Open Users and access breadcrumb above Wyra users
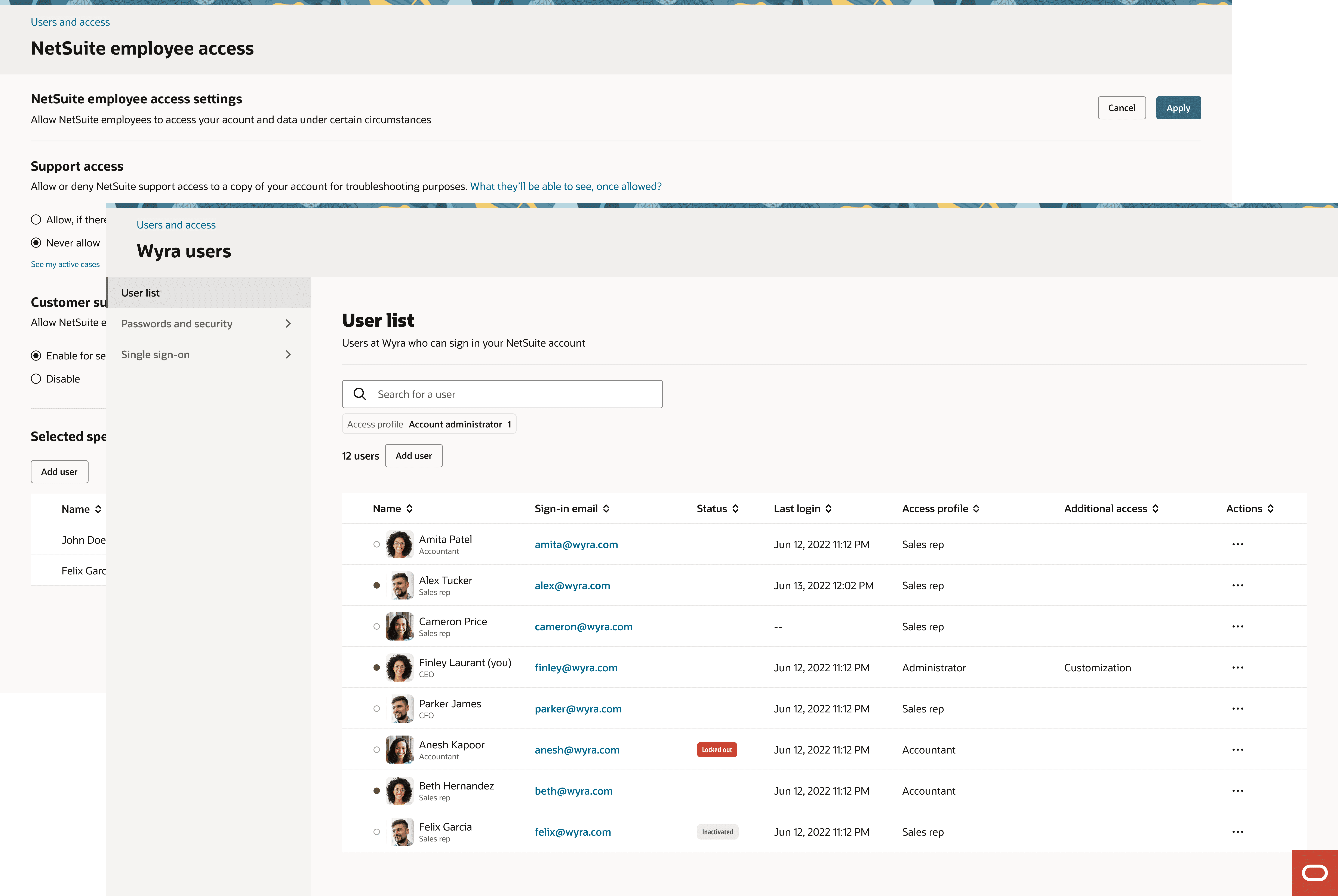Image resolution: width=1338 pixels, height=896 pixels. pos(176,225)
